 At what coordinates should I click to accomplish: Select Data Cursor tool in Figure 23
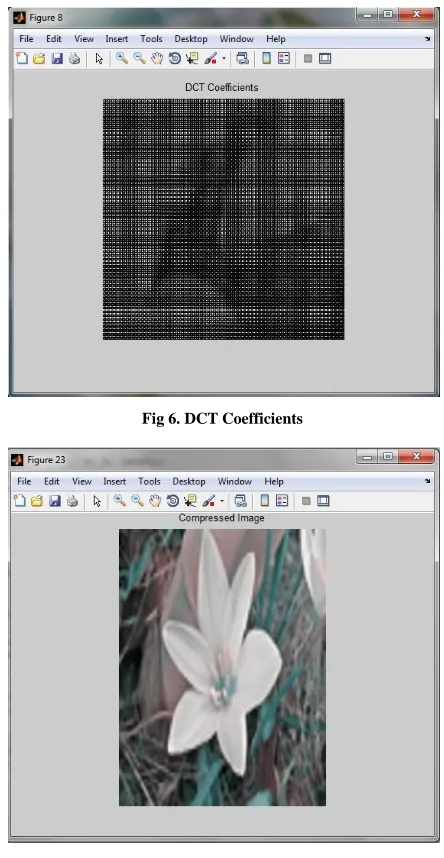coord(190,501)
